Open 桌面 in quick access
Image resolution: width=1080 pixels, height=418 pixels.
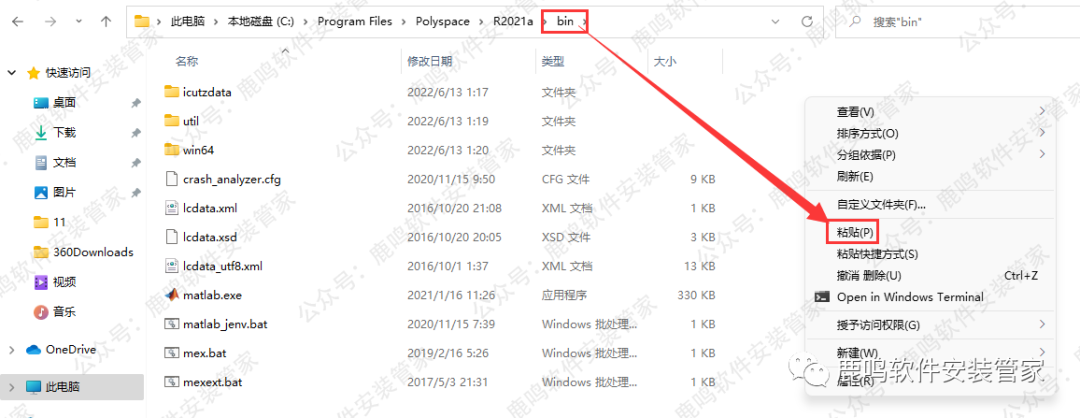64,103
